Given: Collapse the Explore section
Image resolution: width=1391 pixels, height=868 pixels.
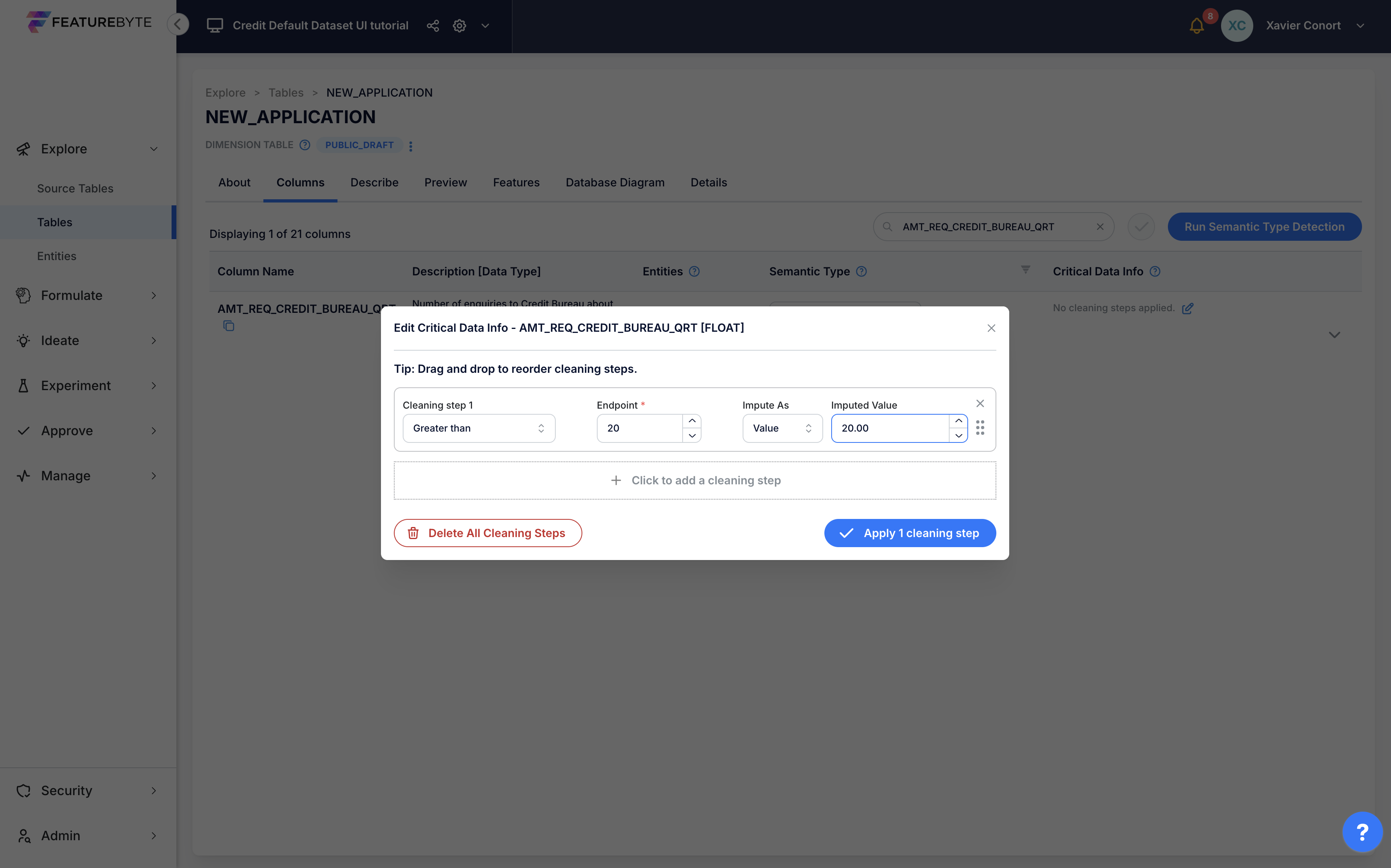Looking at the screenshot, I should pyautogui.click(x=153, y=149).
